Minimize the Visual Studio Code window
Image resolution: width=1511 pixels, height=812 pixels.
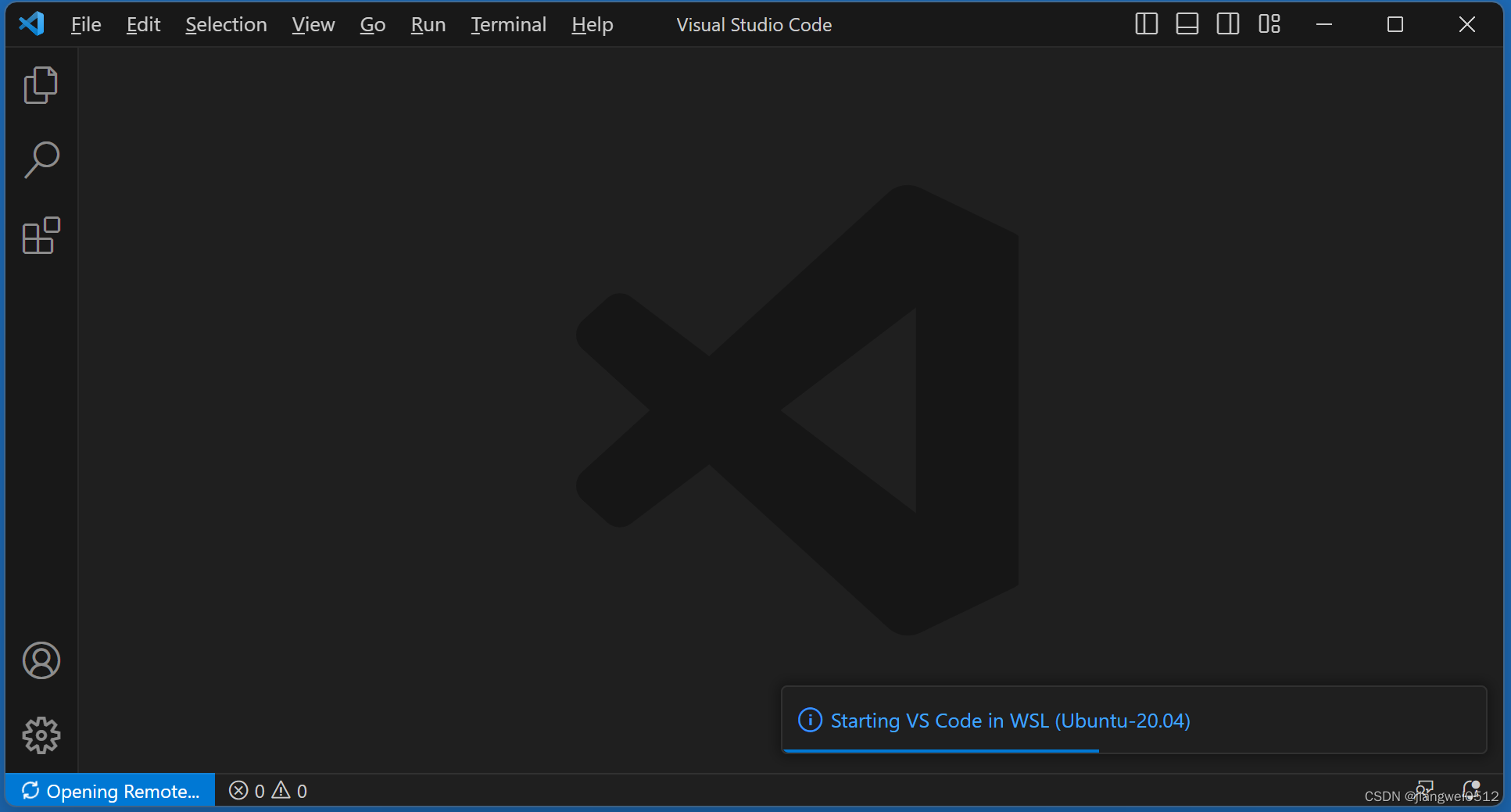point(1323,24)
